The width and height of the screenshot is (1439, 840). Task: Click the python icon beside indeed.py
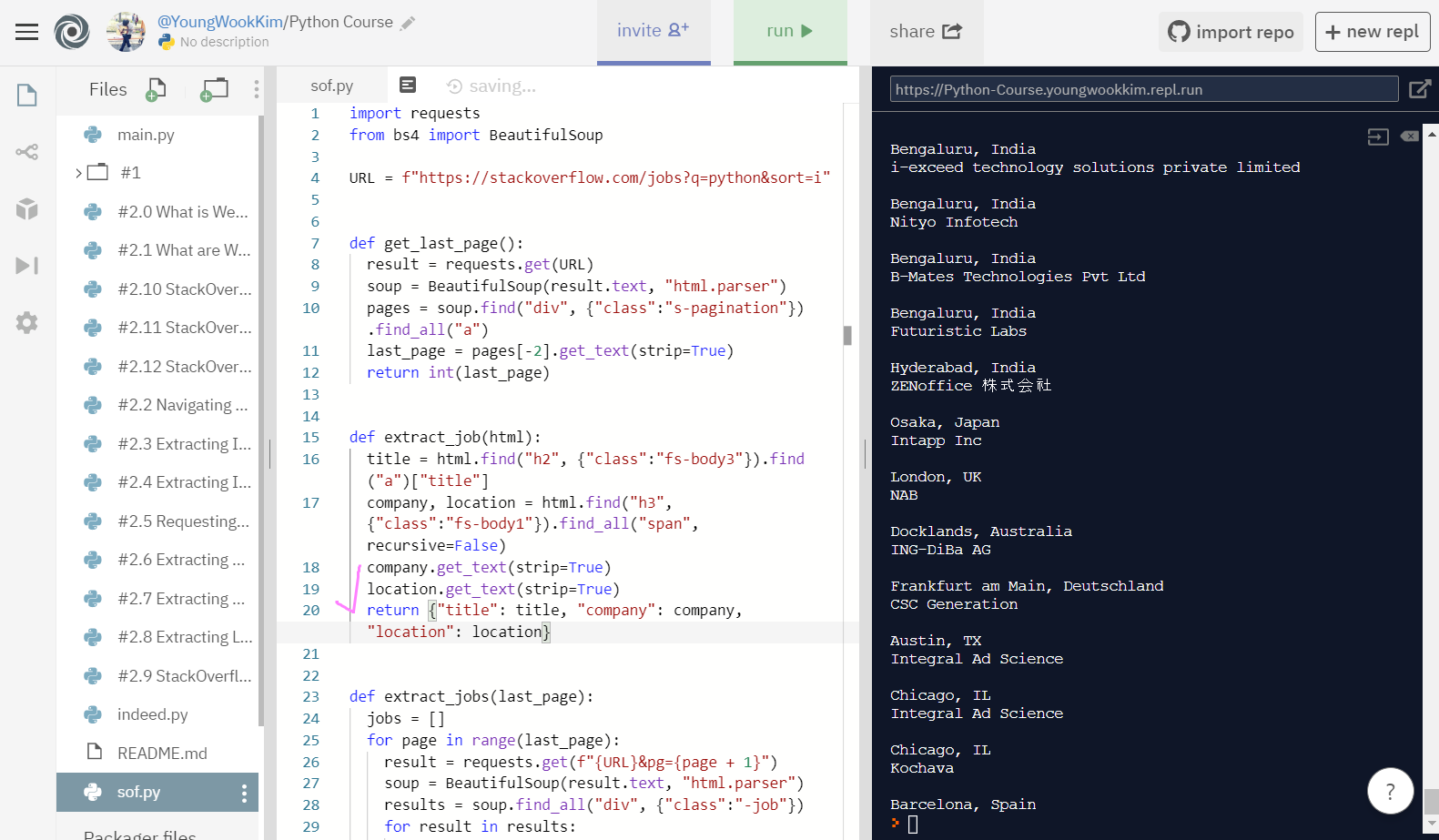tap(93, 714)
